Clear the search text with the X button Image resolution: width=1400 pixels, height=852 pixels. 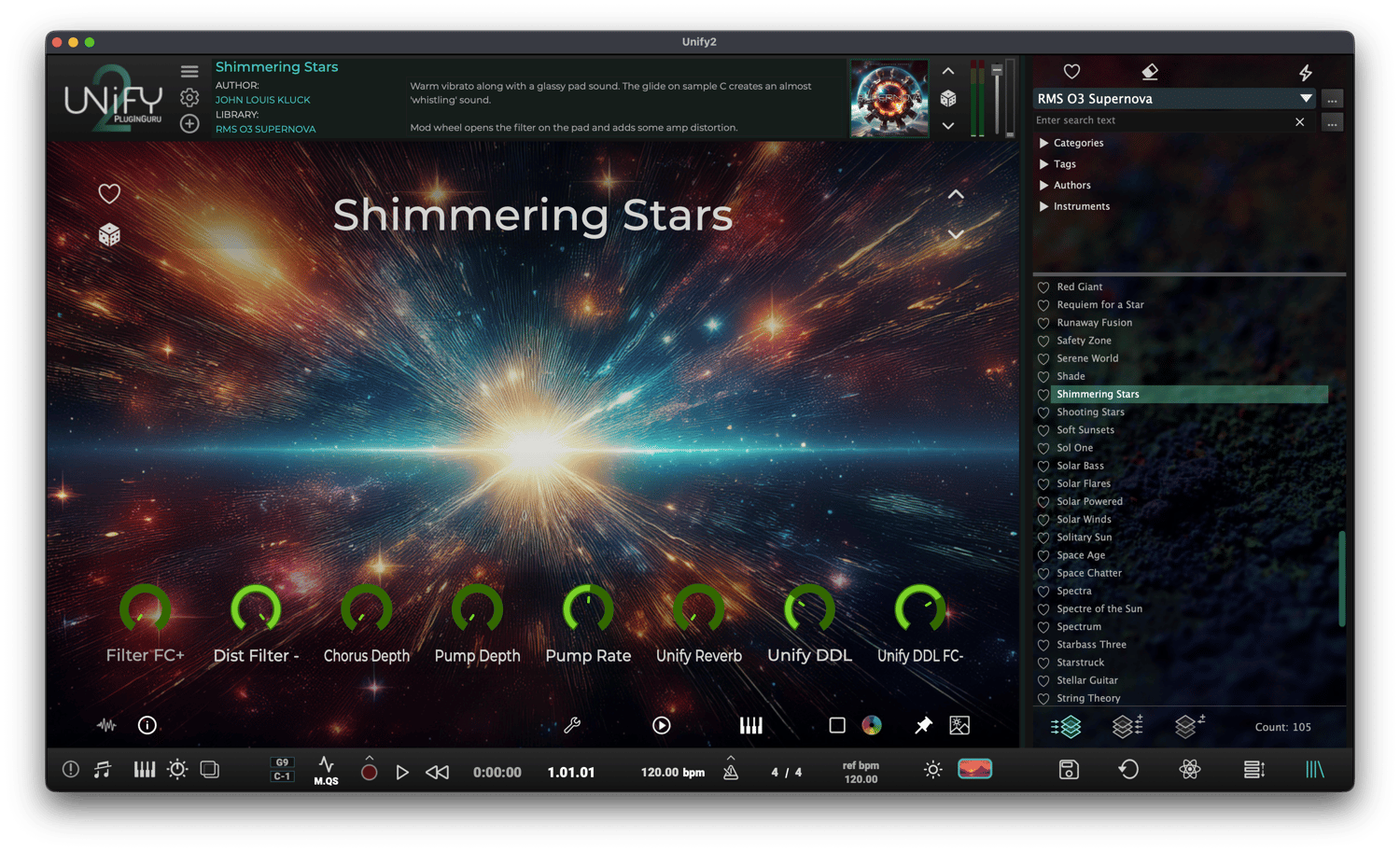1299,121
